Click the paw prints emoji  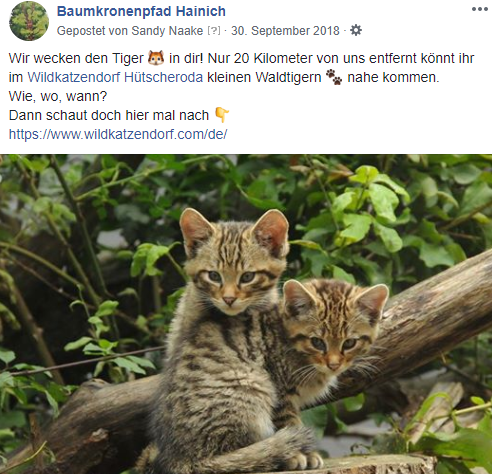[334, 77]
